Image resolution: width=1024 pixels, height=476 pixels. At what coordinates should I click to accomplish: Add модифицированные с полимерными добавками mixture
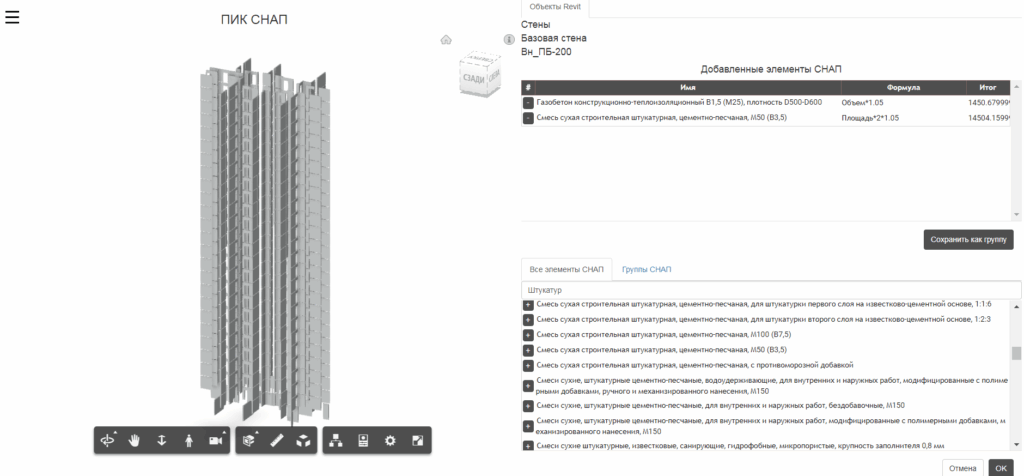528,426
